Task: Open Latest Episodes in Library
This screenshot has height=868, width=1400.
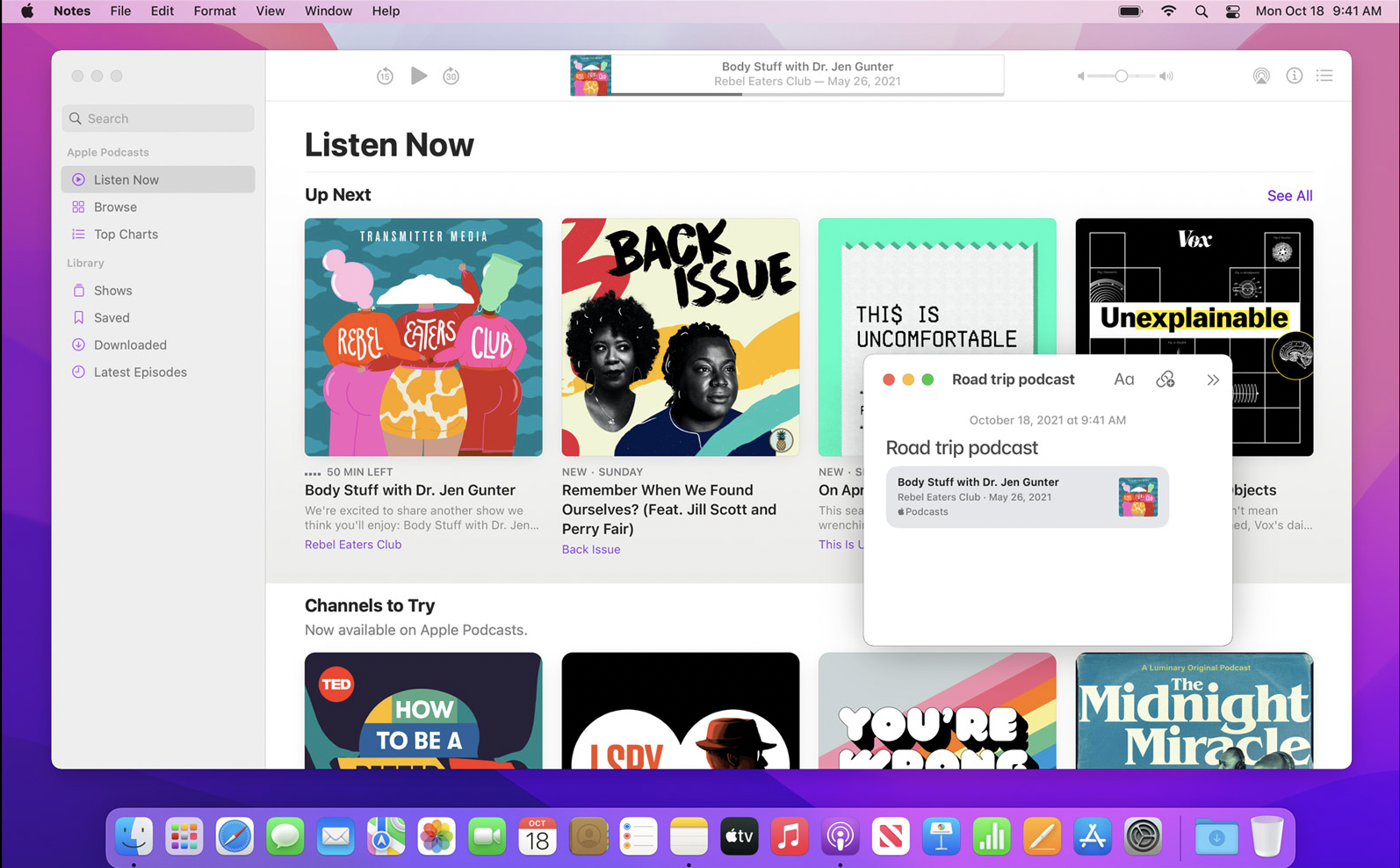Action: tap(158, 373)
